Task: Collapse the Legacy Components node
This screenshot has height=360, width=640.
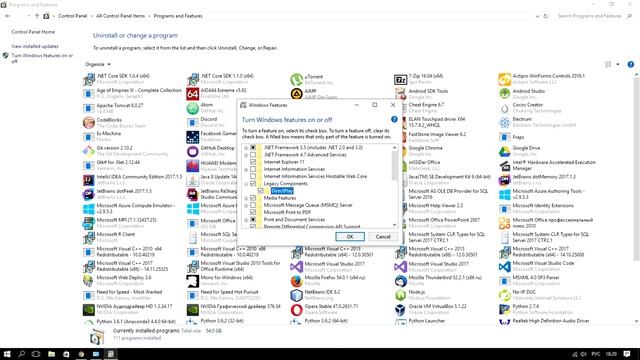Action: pos(246,184)
